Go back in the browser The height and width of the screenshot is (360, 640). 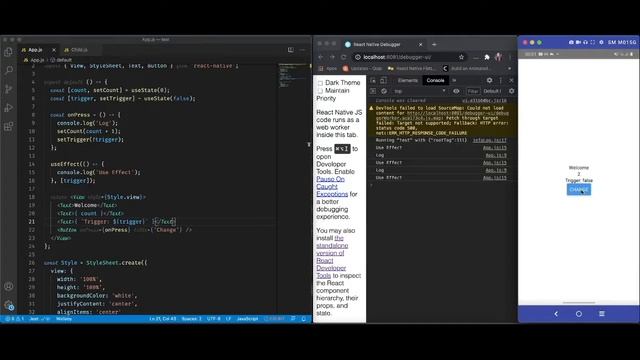click(320, 57)
